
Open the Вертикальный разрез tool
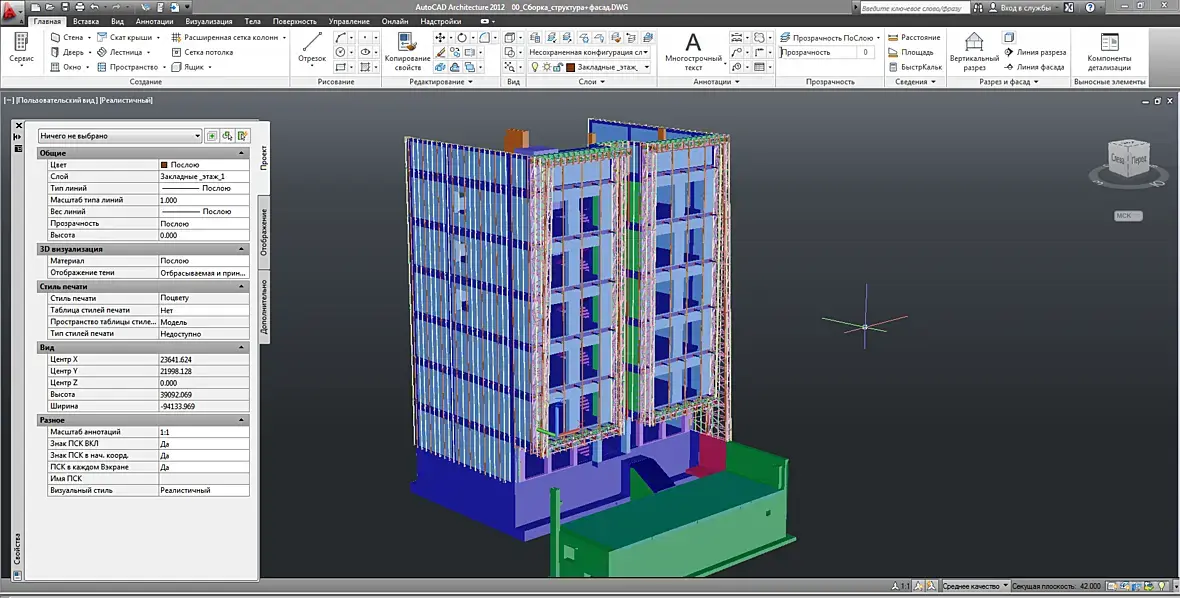[973, 50]
